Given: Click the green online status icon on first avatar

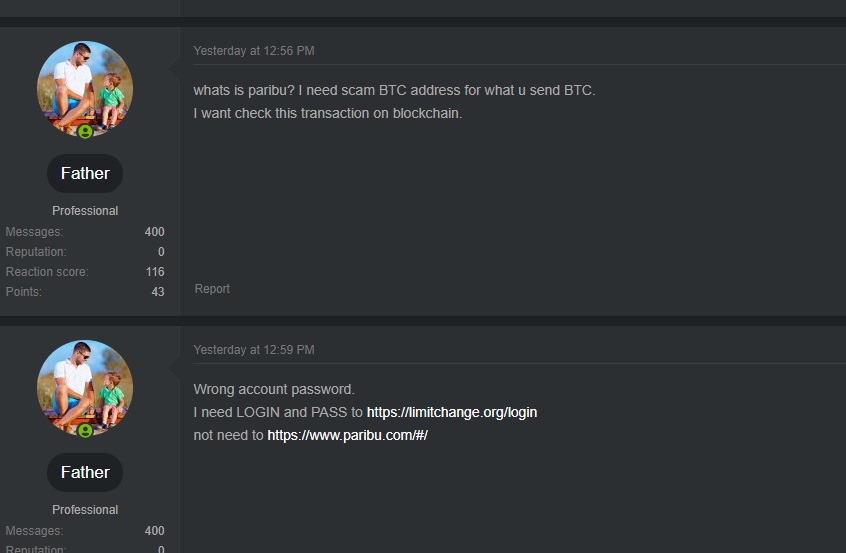Looking at the screenshot, I should [85, 132].
